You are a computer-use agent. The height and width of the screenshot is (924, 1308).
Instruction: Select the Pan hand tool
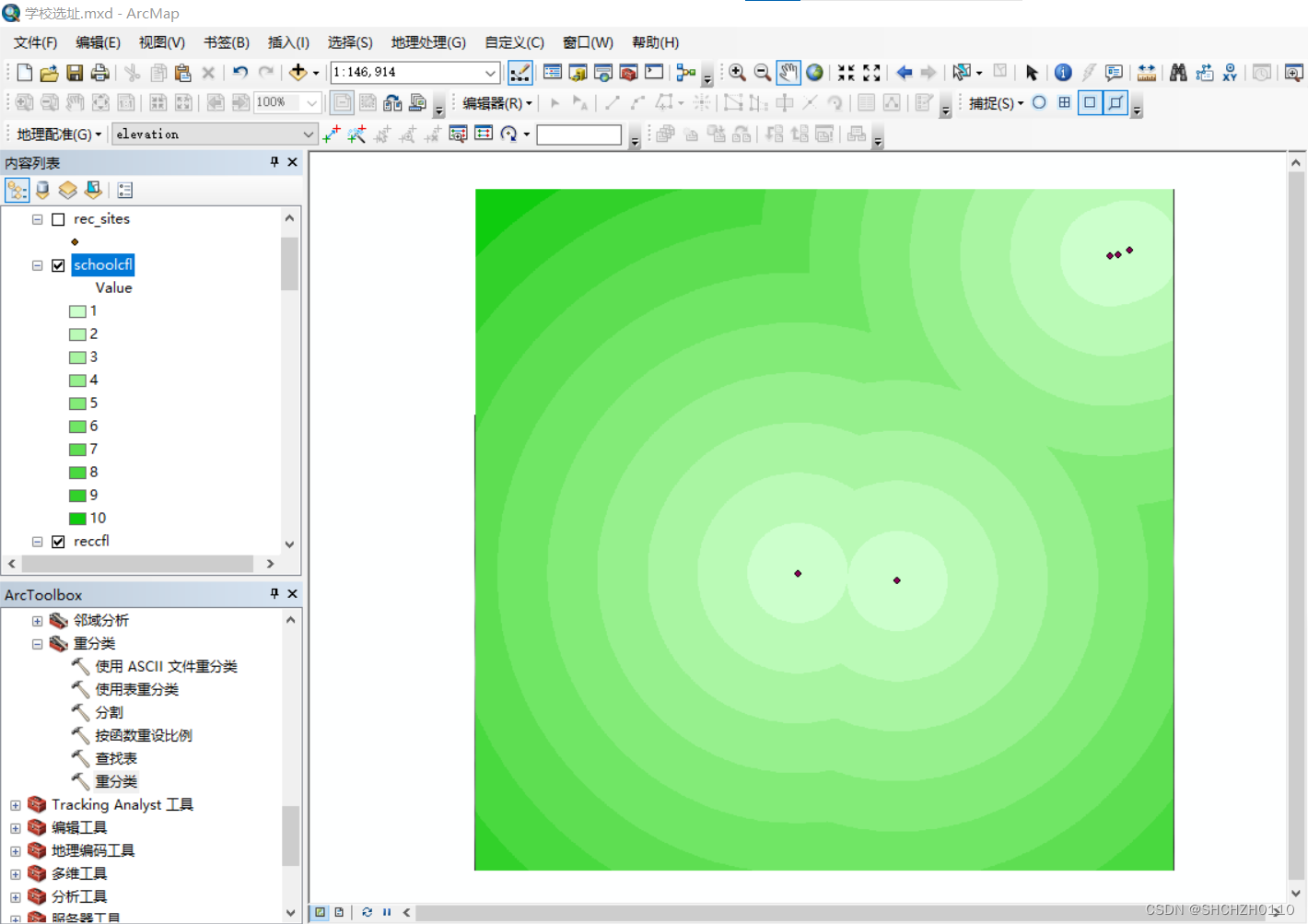click(788, 72)
